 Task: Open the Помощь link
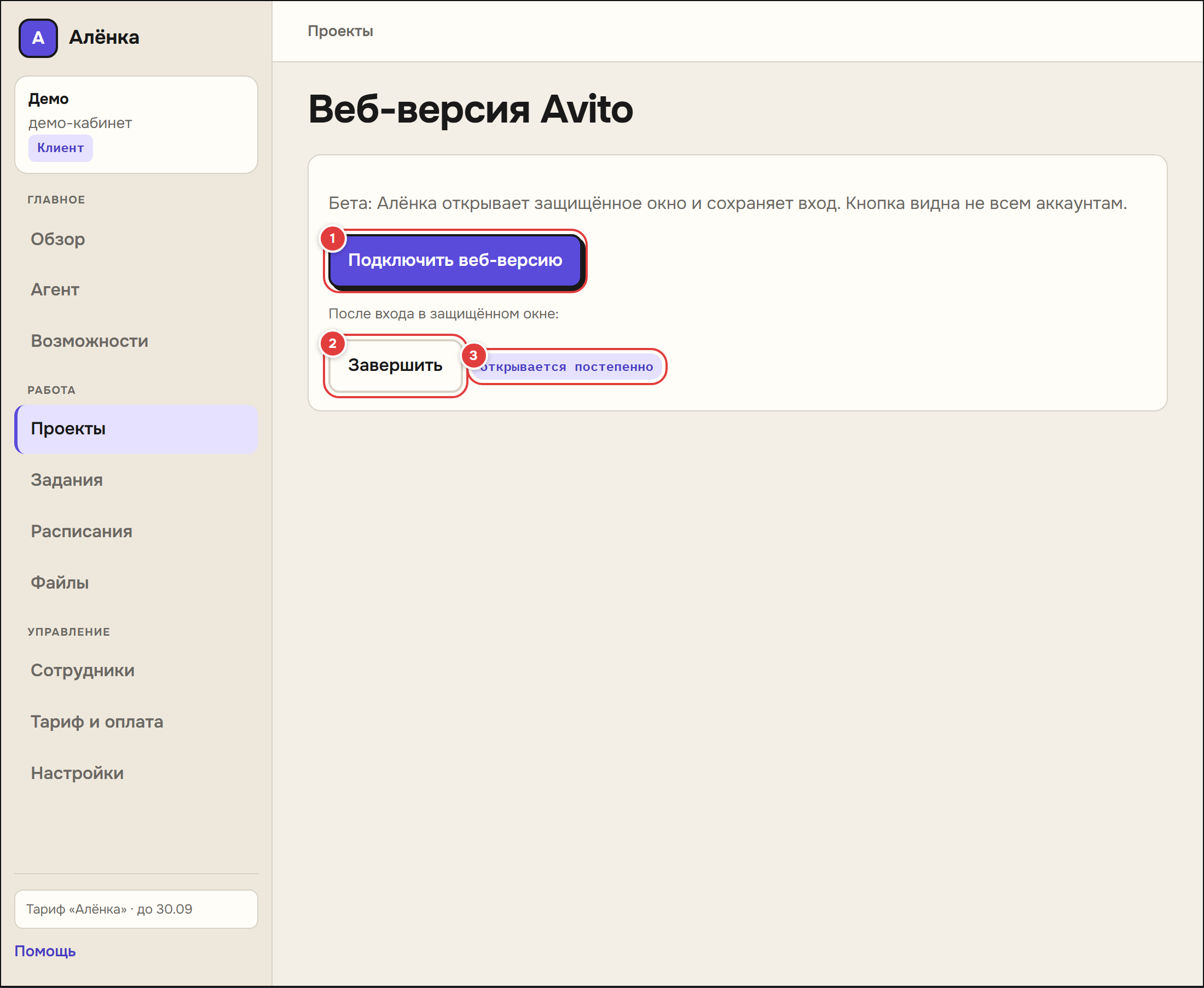coord(45,951)
